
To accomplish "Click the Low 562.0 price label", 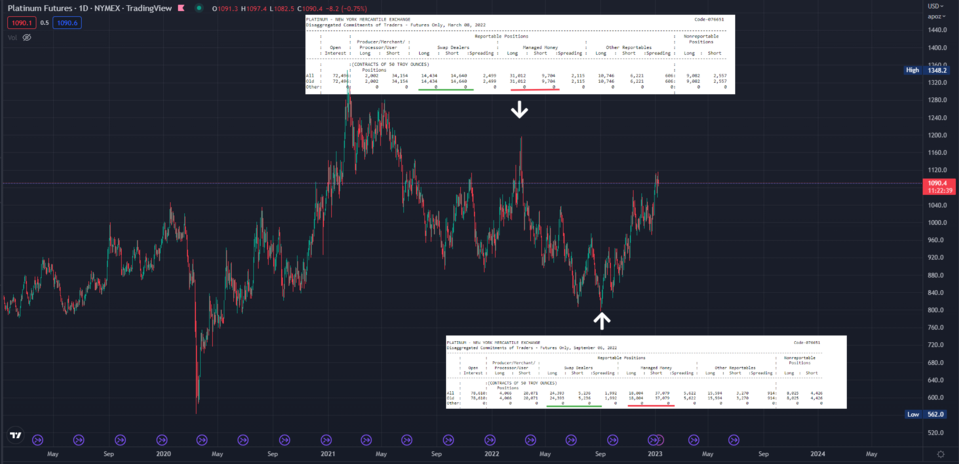I will (x=926, y=414).
